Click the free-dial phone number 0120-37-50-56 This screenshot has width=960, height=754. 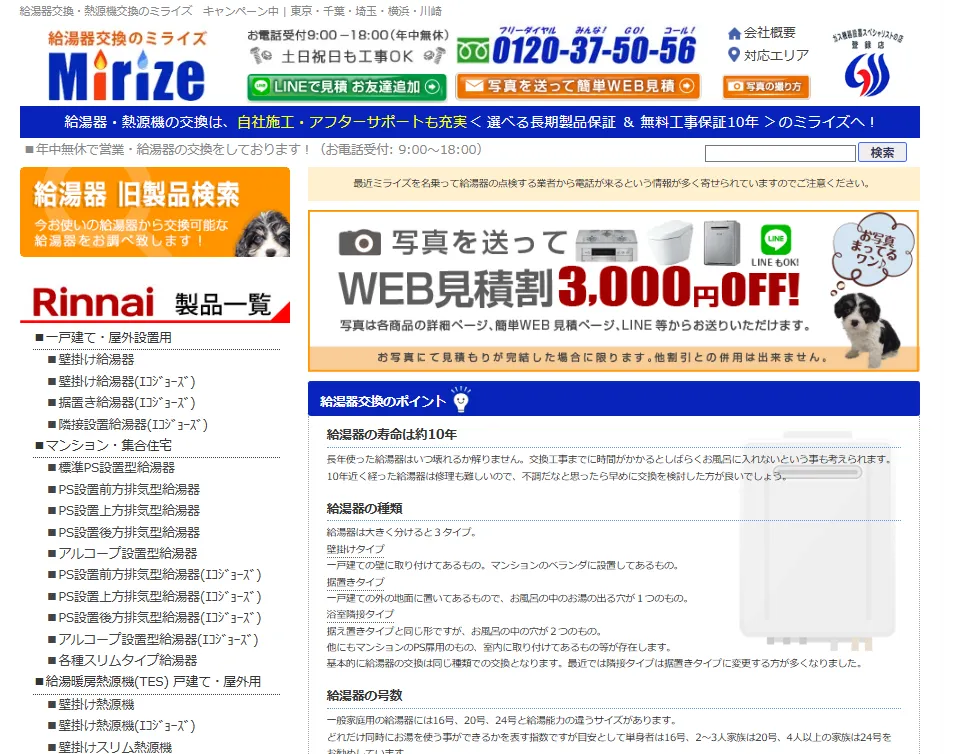tap(577, 49)
